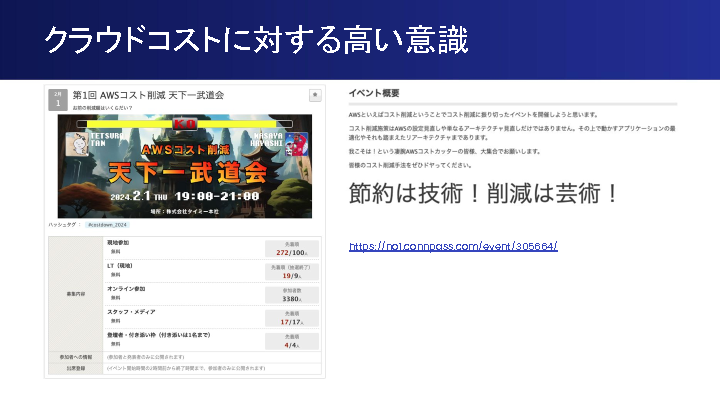Open the no1.connpass.com event 305664 link
This screenshot has width=720, height=405.
coord(453,246)
